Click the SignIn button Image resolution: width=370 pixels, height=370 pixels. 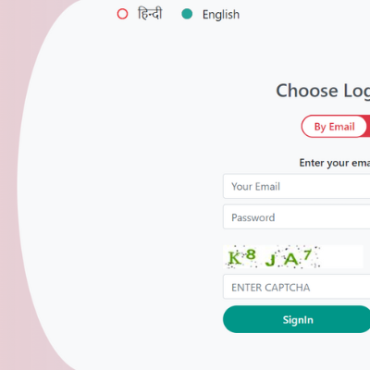(296, 319)
